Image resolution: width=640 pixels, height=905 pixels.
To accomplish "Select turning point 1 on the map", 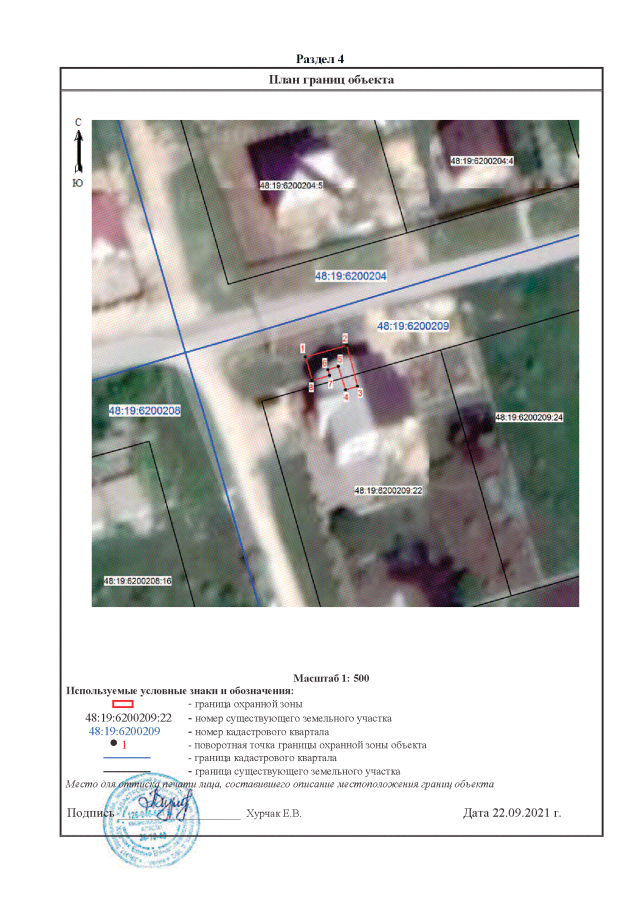I will point(304,356).
